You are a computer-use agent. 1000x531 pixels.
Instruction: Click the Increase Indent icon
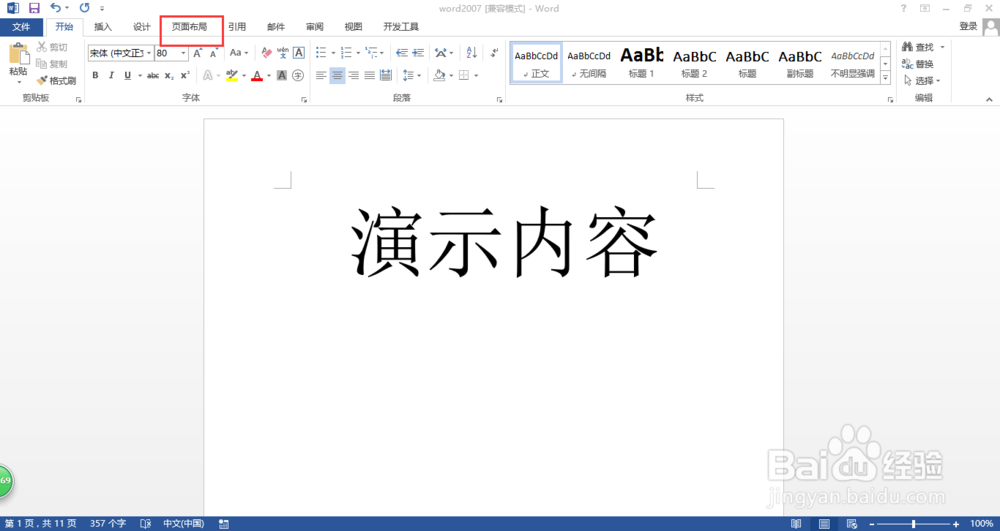pos(418,53)
